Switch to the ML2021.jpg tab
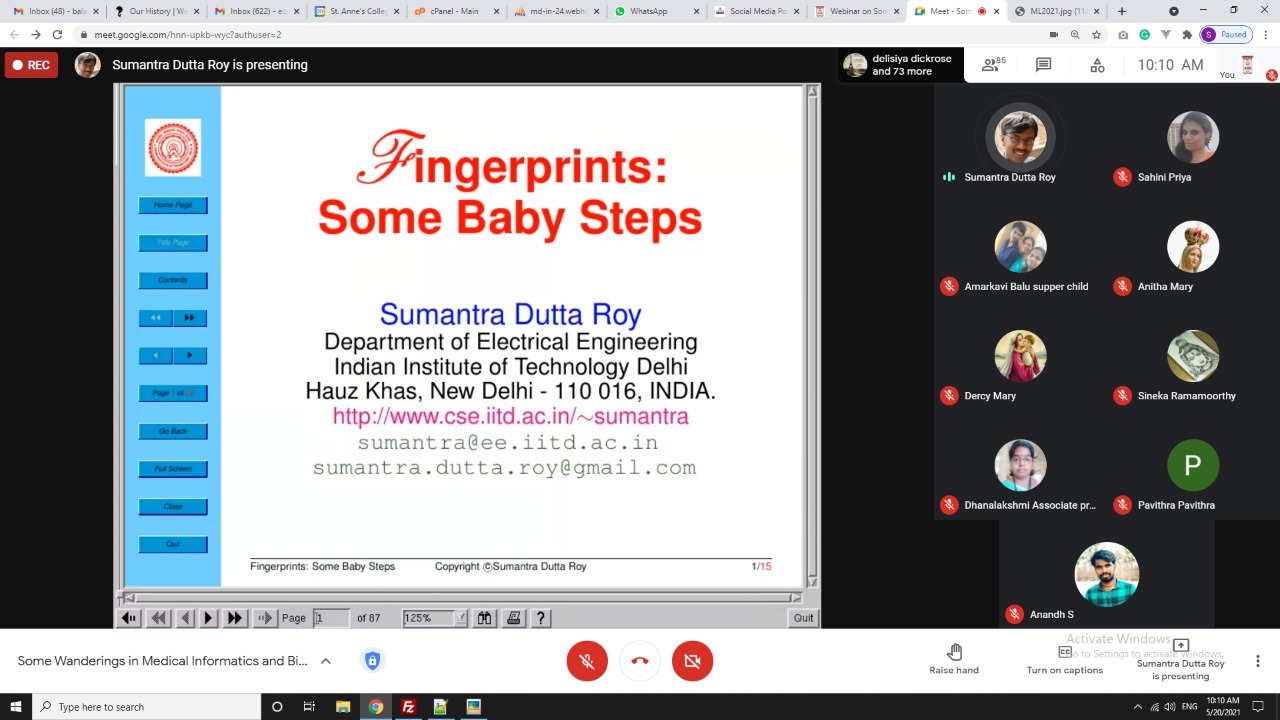 1056,11
